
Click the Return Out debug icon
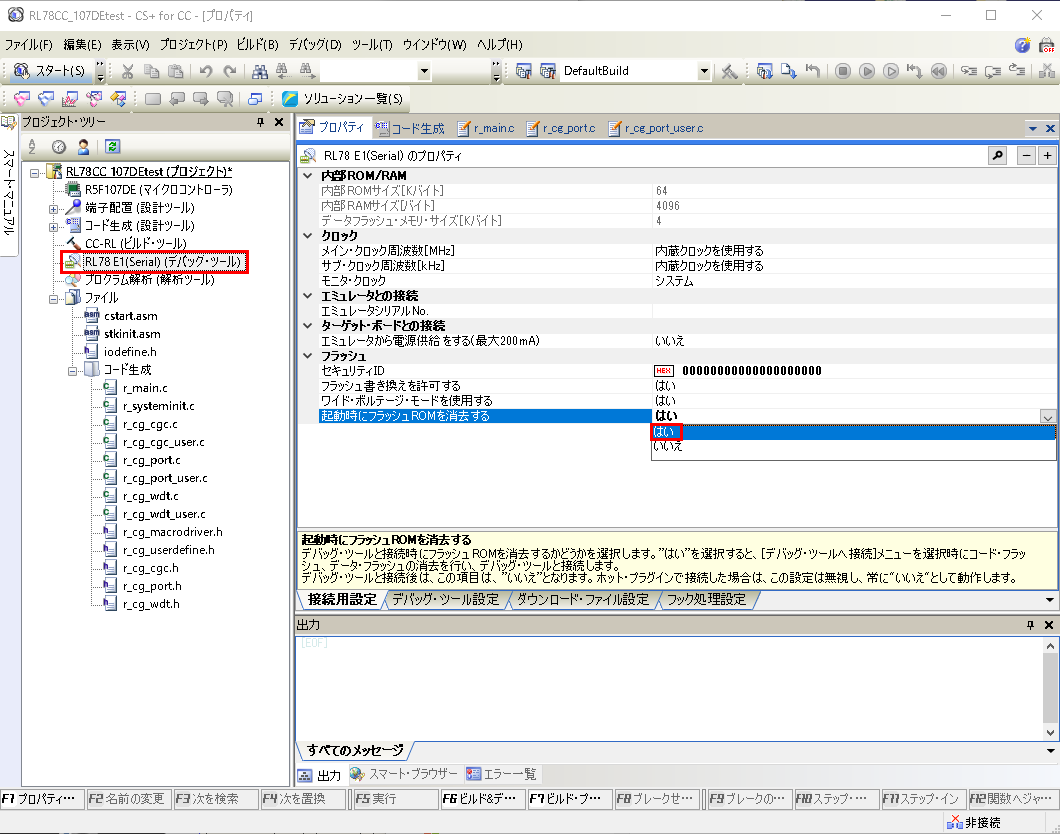(x=1017, y=71)
